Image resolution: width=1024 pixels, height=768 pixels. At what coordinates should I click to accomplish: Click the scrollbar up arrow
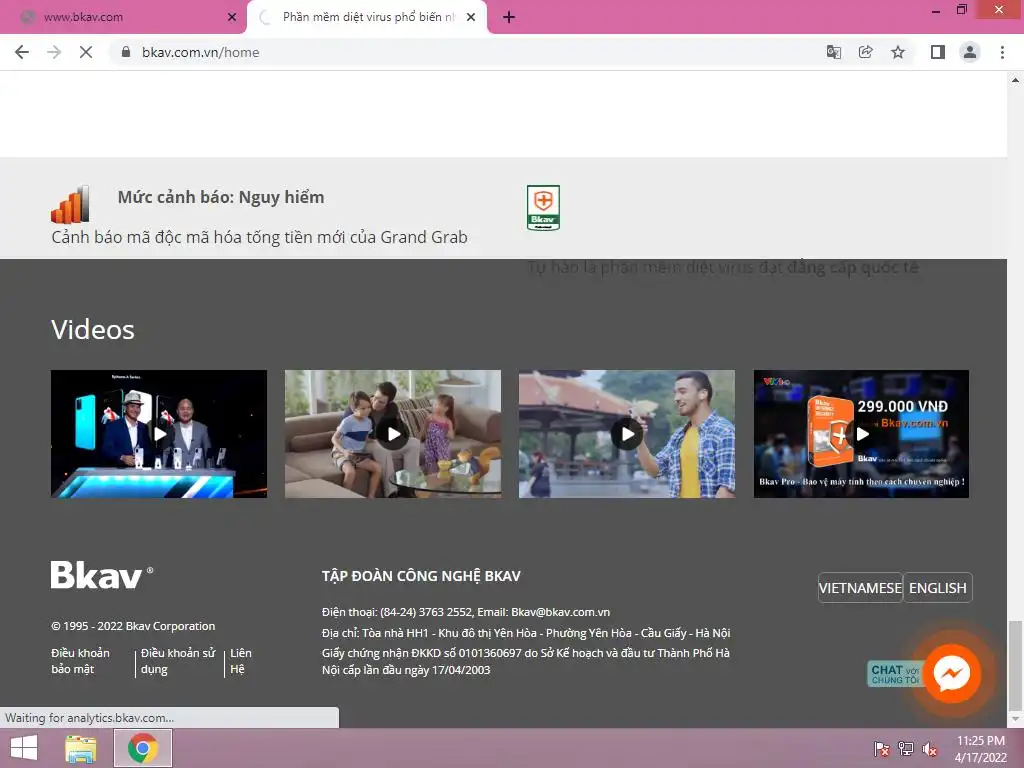(x=1015, y=80)
